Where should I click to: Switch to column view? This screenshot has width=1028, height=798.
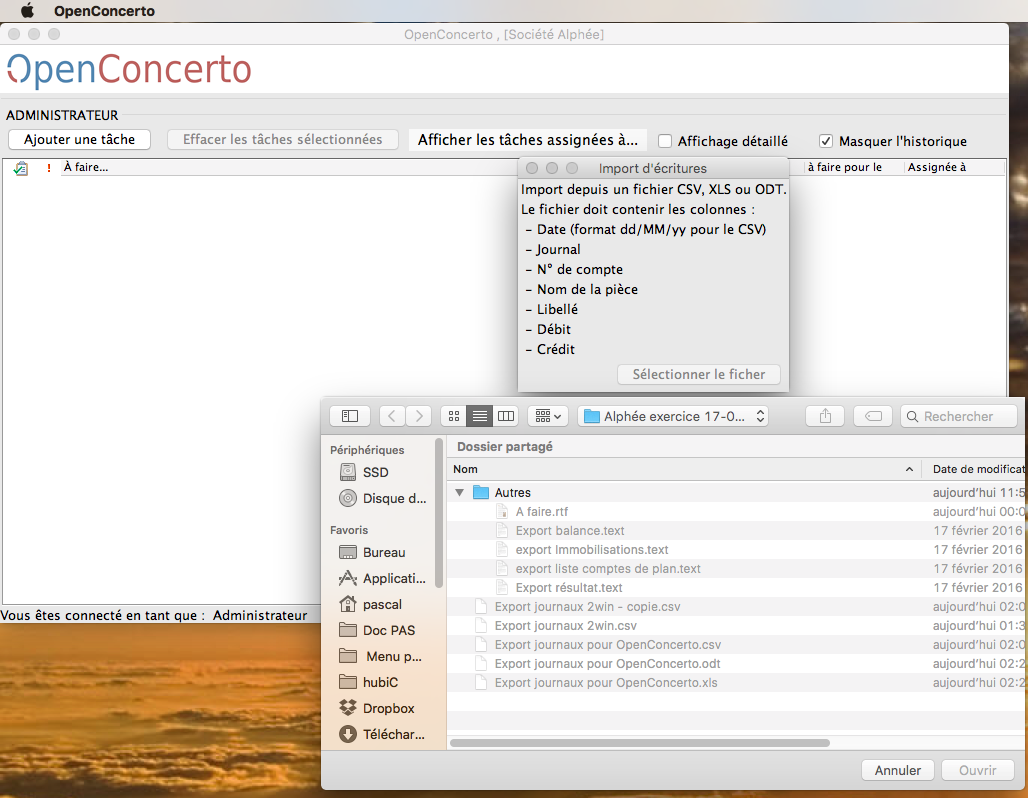(x=505, y=416)
